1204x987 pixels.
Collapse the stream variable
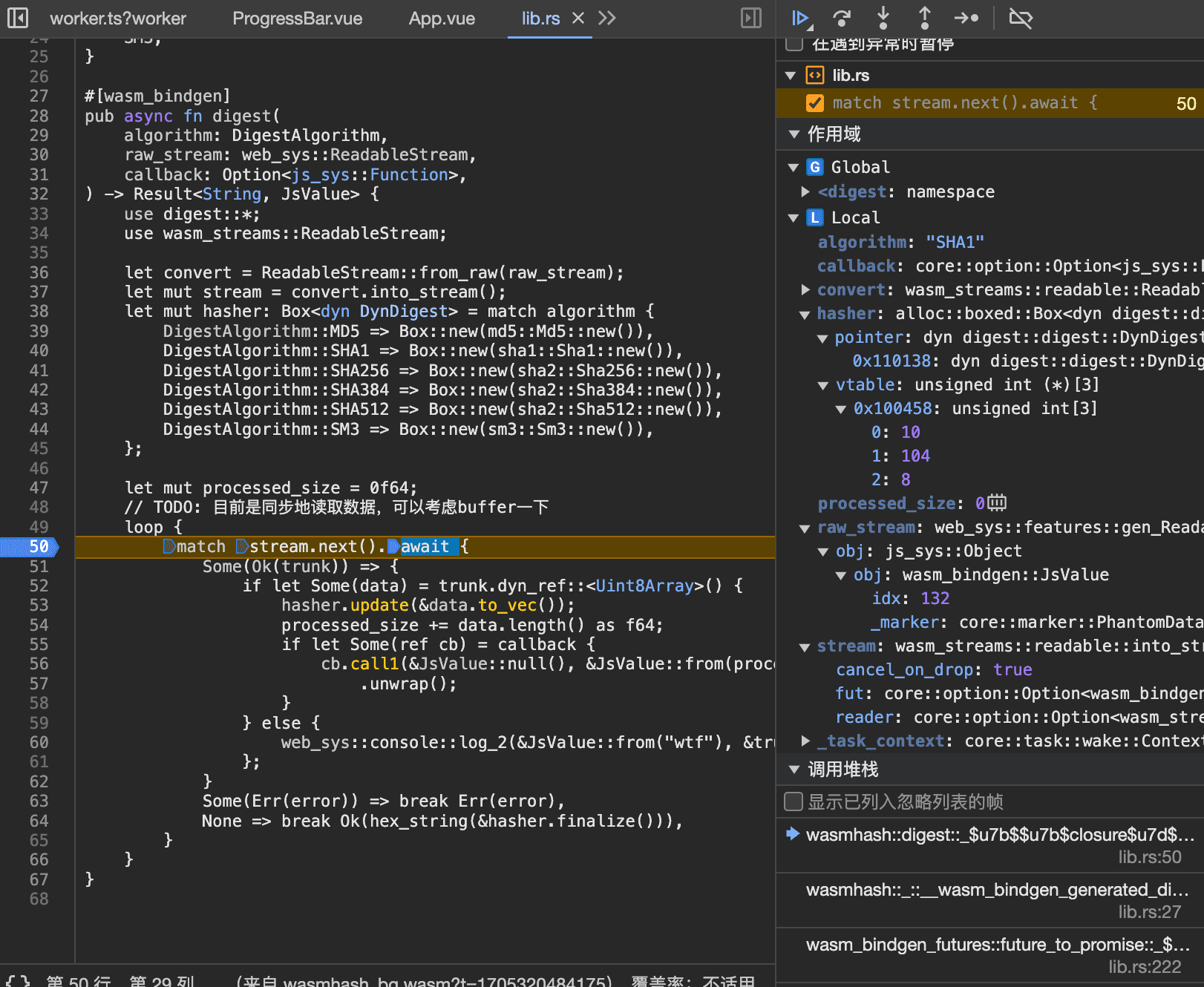pyautogui.click(x=805, y=647)
